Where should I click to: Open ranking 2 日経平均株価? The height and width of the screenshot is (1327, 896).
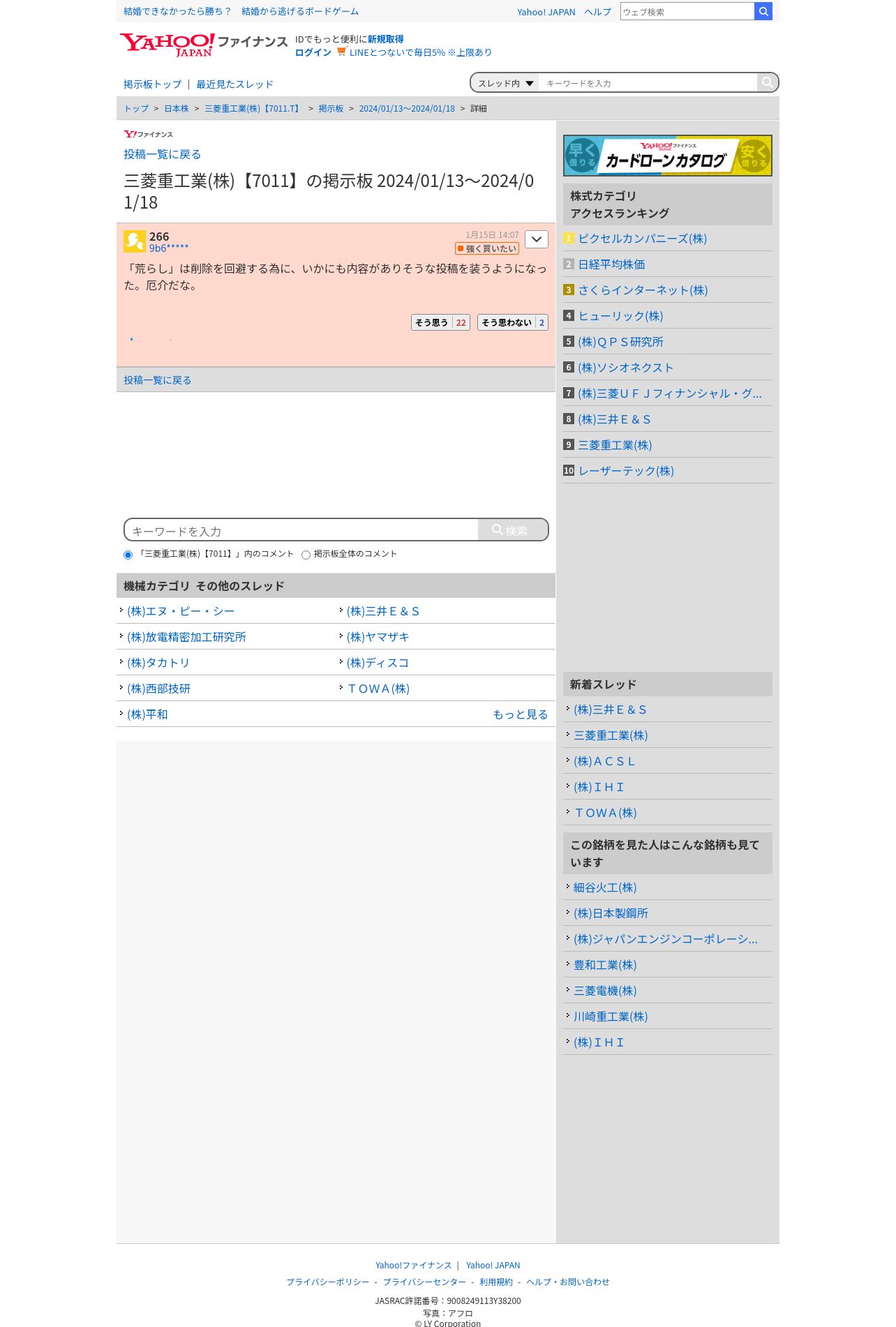point(611,264)
